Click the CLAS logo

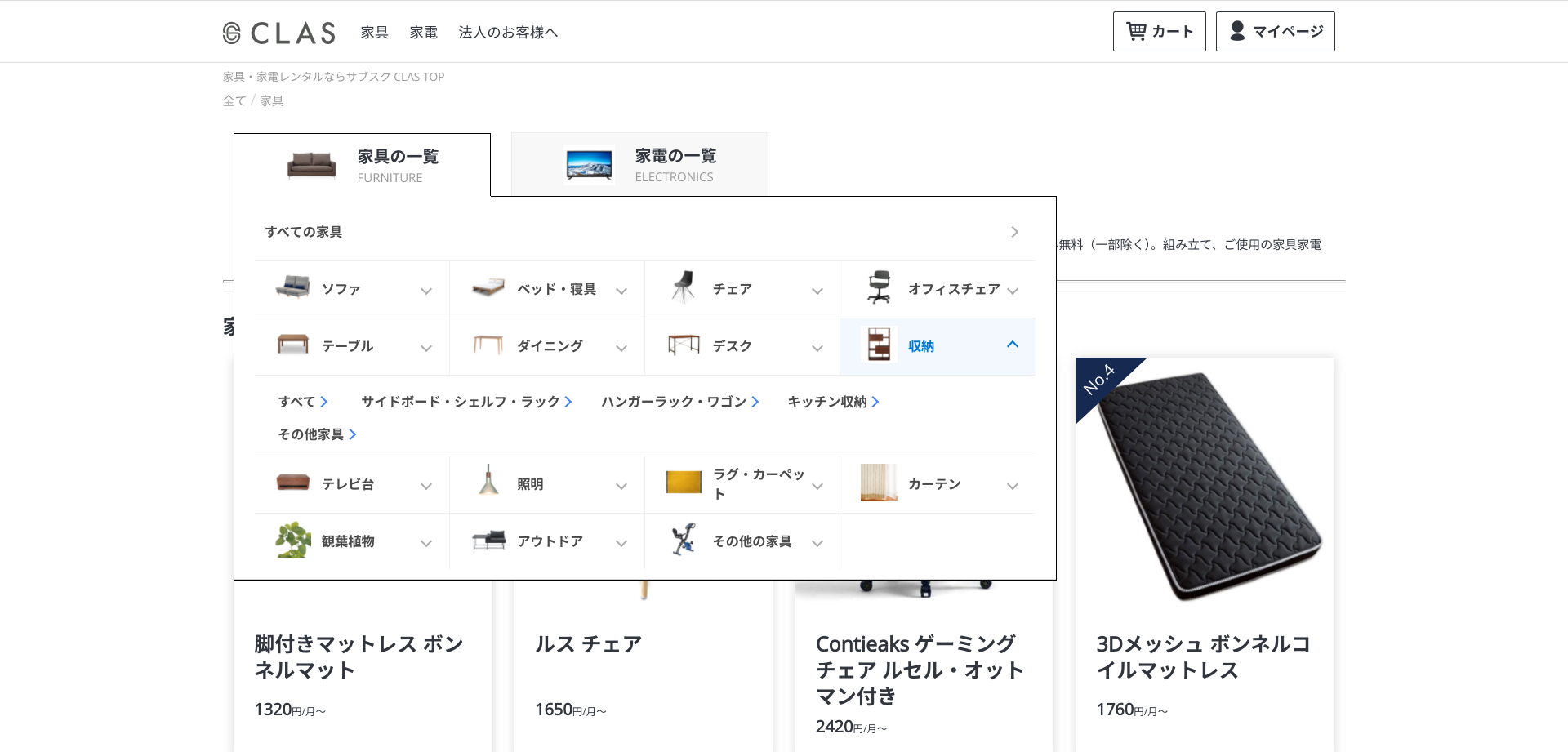click(279, 33)
